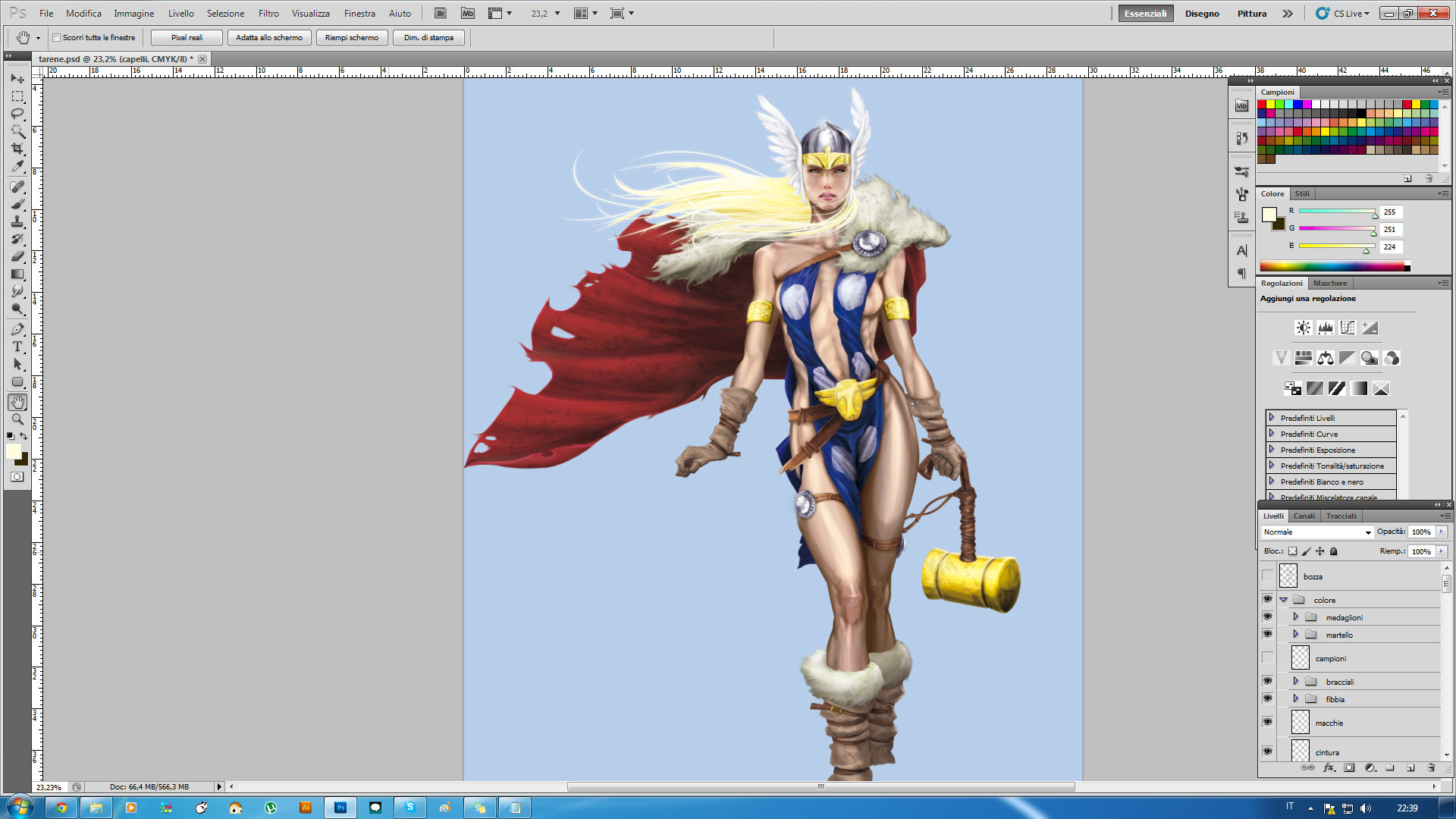The height and width of the screenshot is (819, 1456).
Task: Select the Dodge tool
Action: [17, 309]
